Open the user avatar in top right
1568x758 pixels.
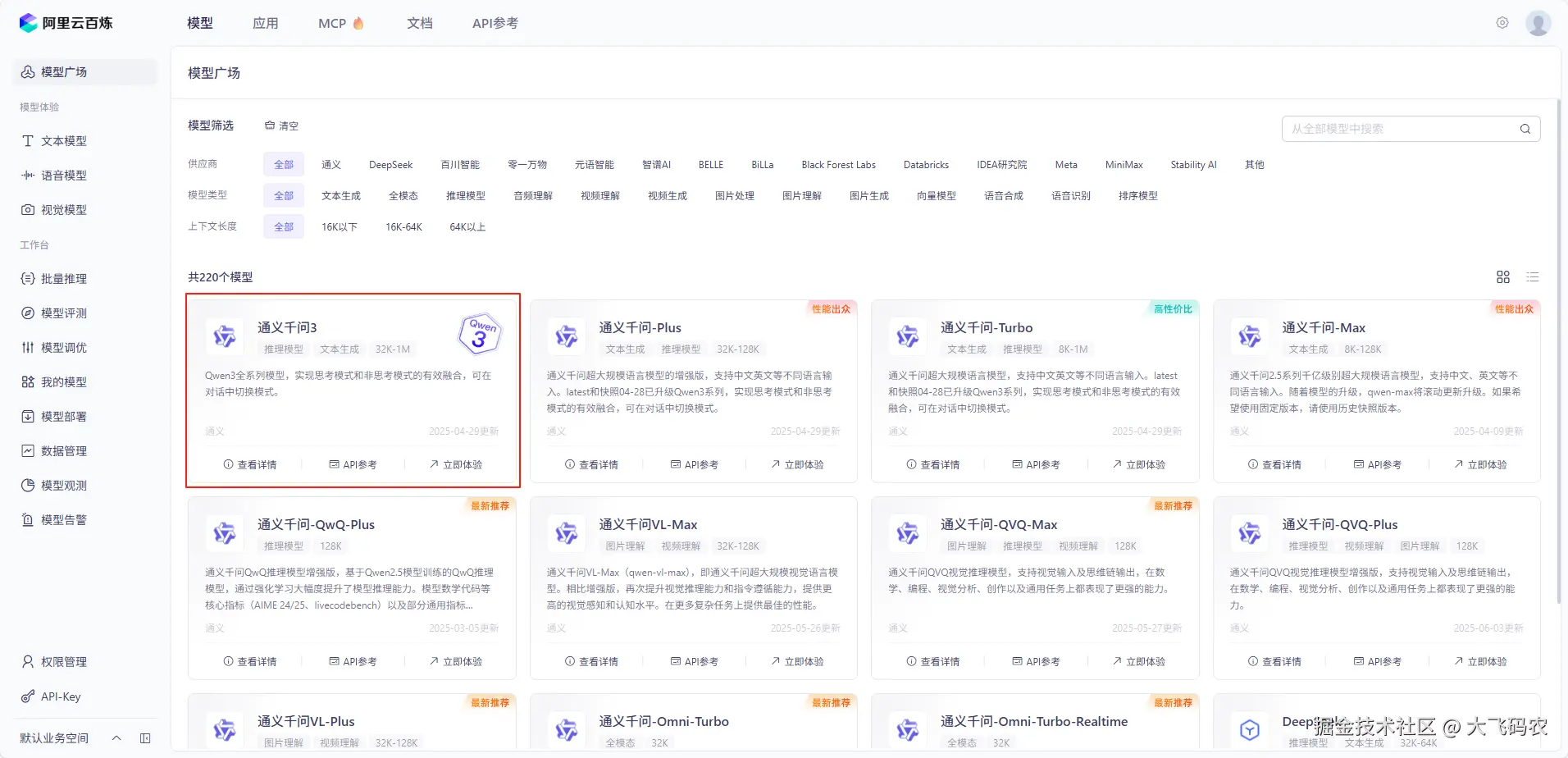click(1538, 23)
